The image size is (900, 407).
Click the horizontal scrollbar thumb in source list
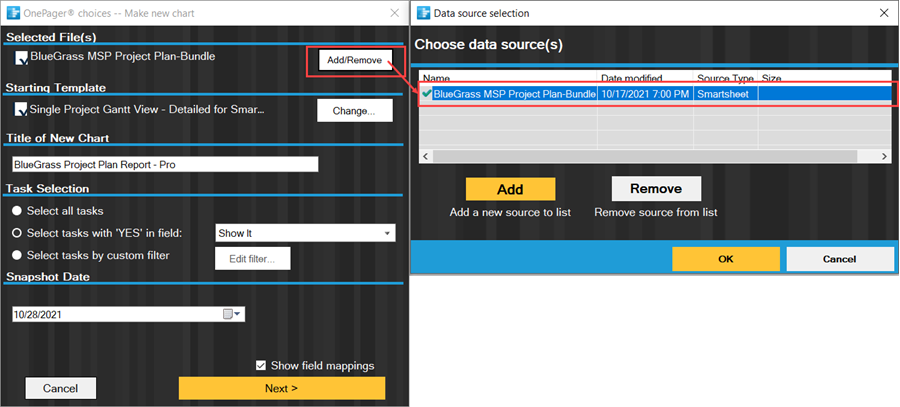(645, 156)
